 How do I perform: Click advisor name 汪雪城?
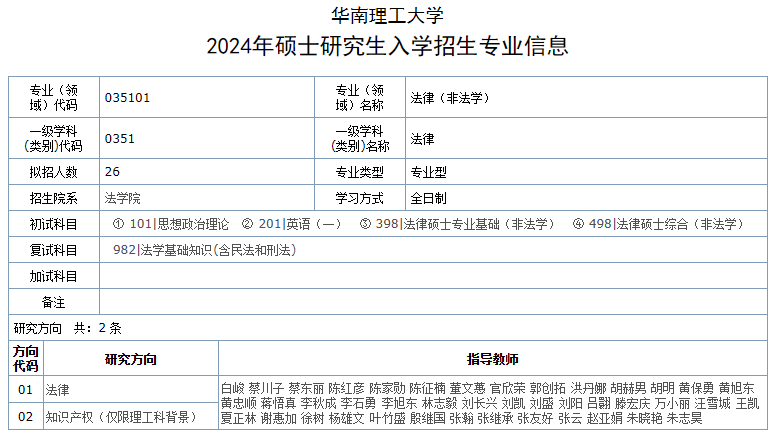712,404
